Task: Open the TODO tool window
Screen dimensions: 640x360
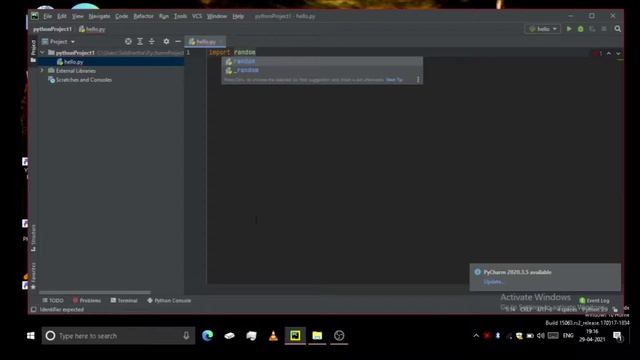Action: point(53,300)
